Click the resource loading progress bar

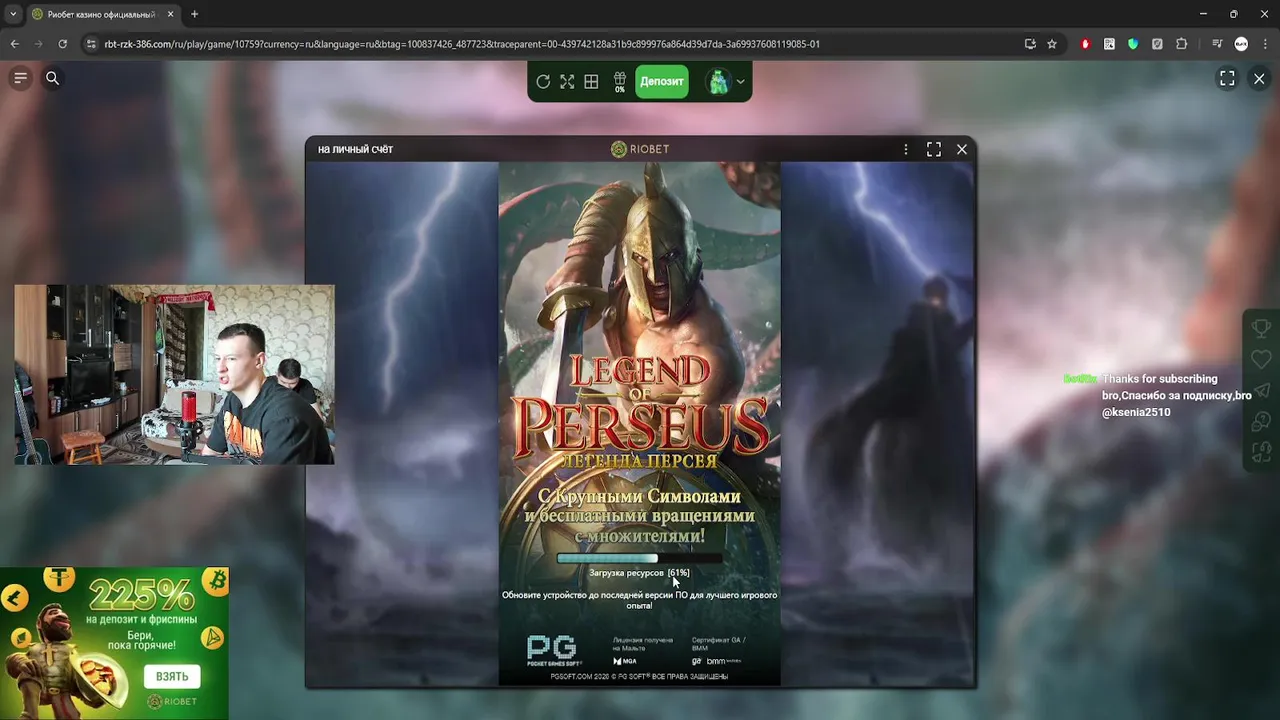pyautogui.click(x=639, y=559)
